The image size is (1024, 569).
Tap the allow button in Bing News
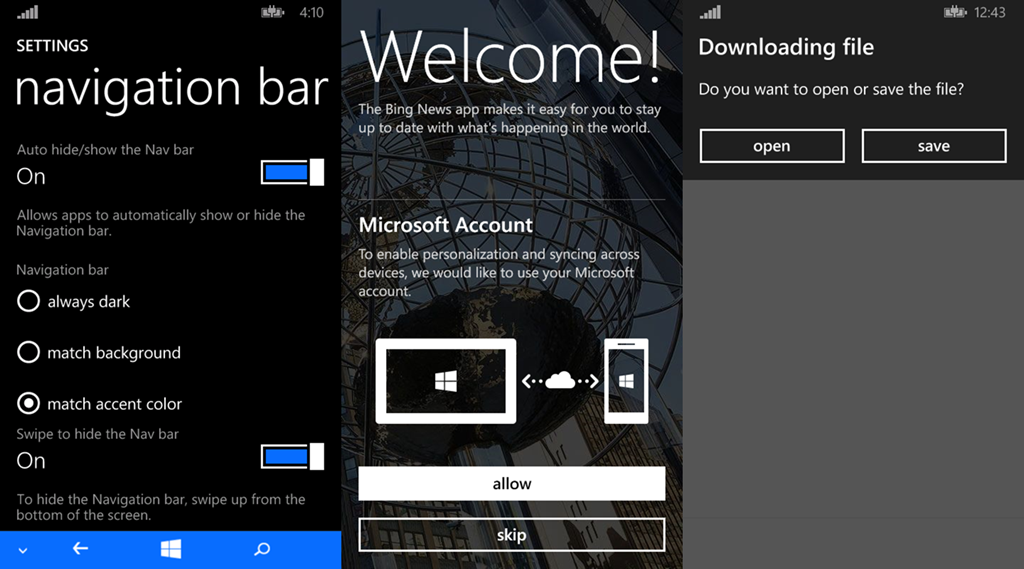(x=511, y=483)
